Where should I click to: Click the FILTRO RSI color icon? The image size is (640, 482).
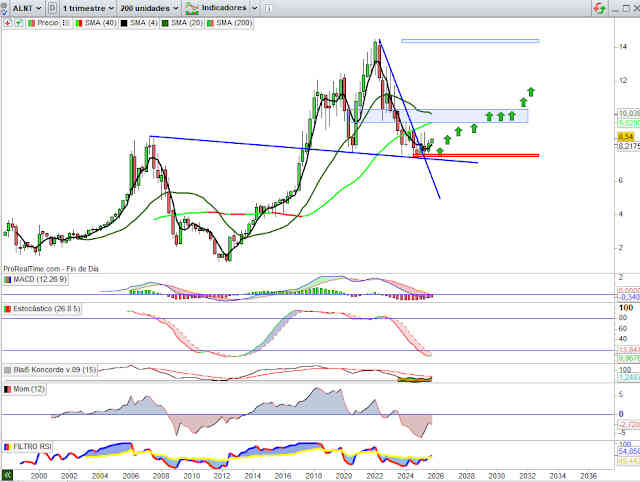7,445
